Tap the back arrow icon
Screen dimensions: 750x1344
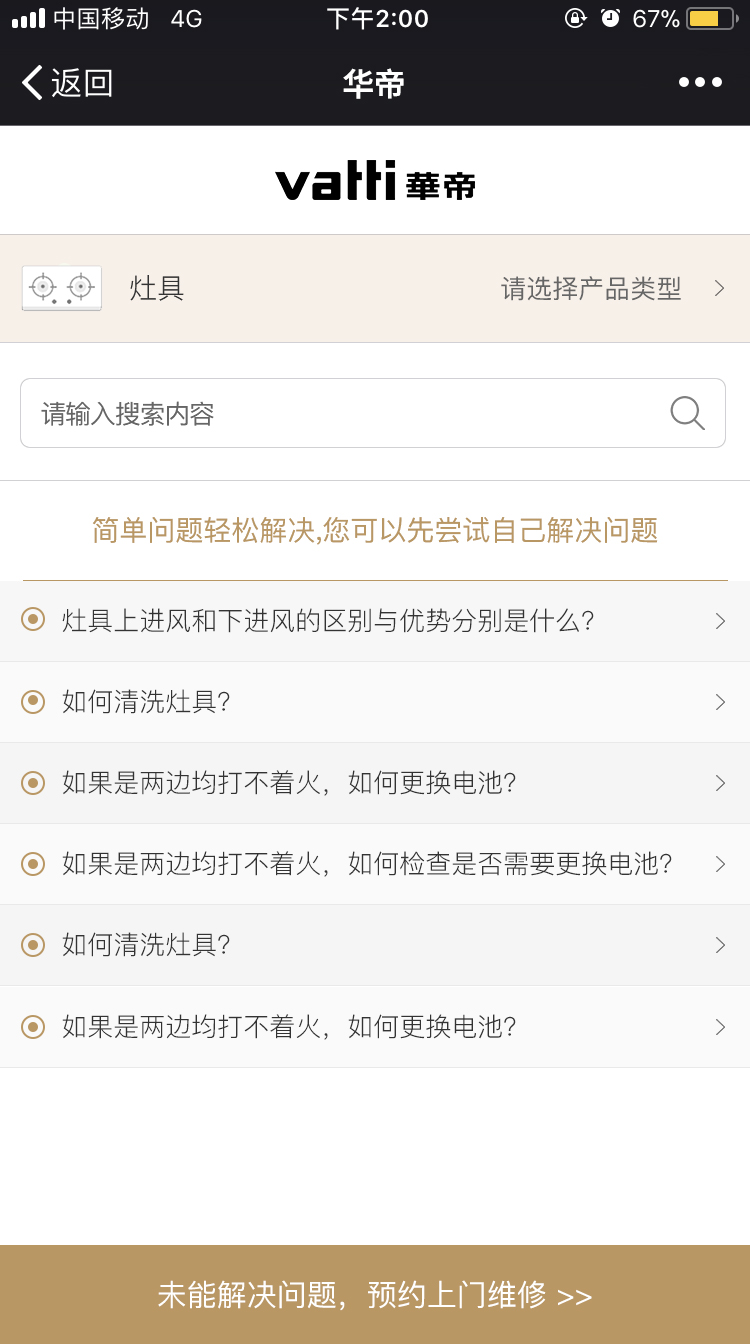pyautogui.click(x=32, y=83)
